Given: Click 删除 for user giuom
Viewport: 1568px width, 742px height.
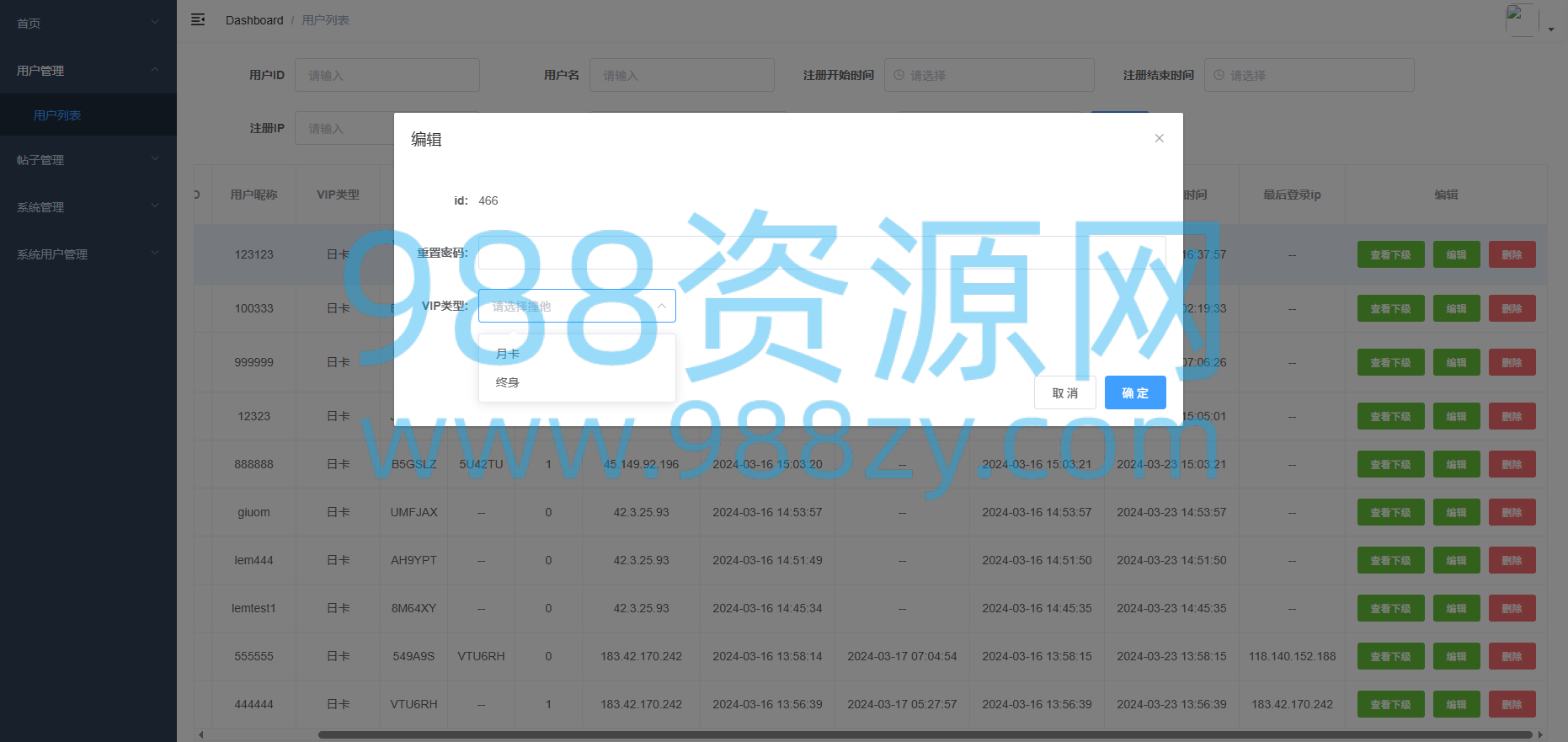Looking at the screenshot, I should [x=1512, y=512].
